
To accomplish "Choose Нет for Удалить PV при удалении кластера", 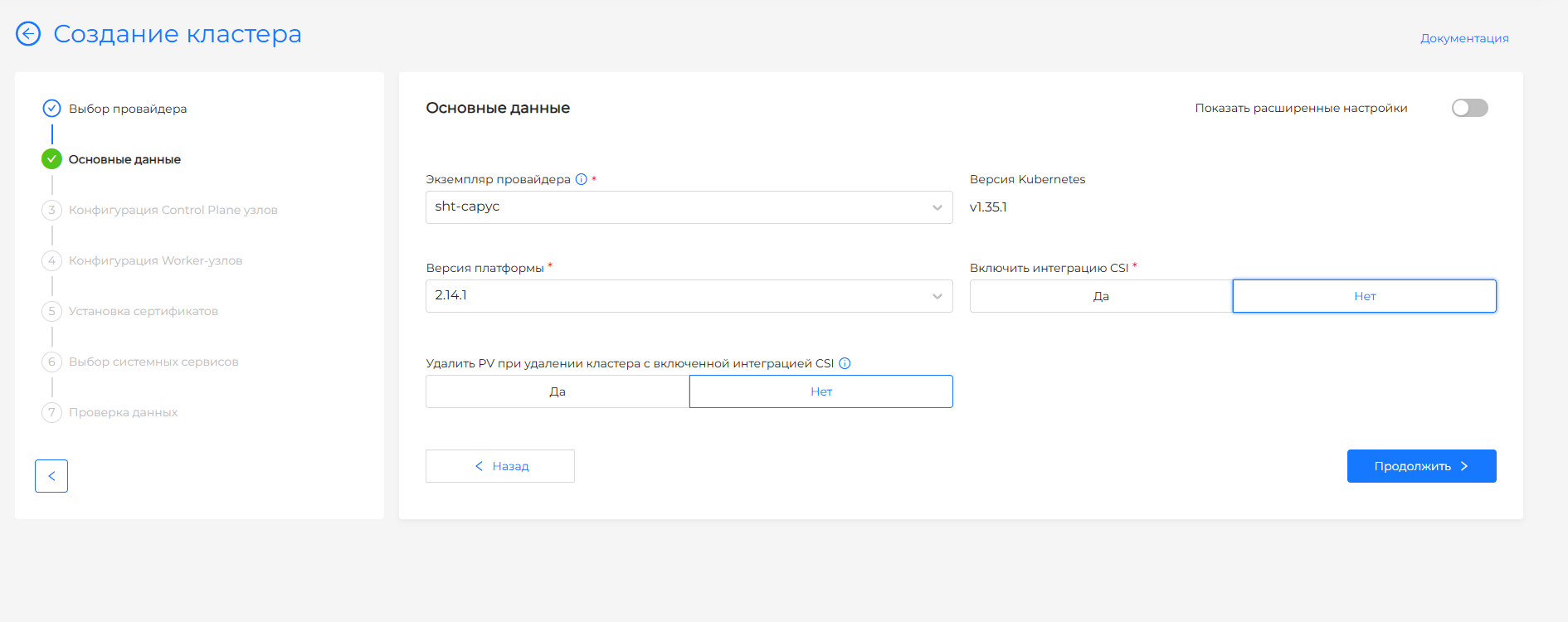I will coord(821,391).
